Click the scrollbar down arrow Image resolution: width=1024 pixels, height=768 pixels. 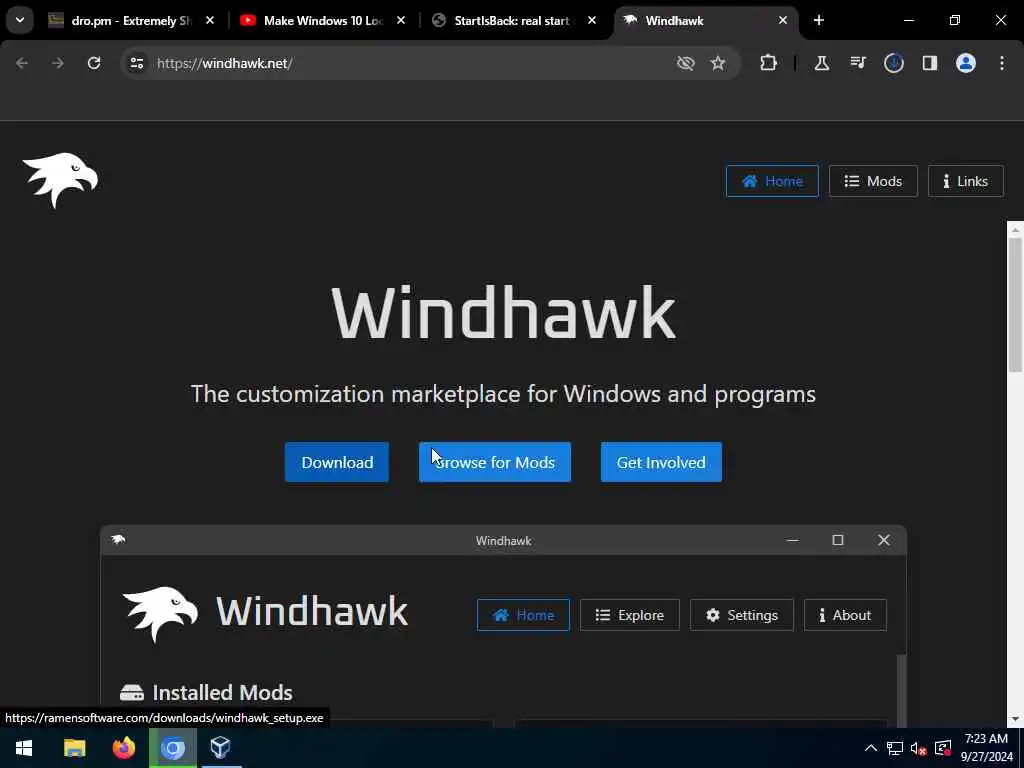(x=1015, y=719)
